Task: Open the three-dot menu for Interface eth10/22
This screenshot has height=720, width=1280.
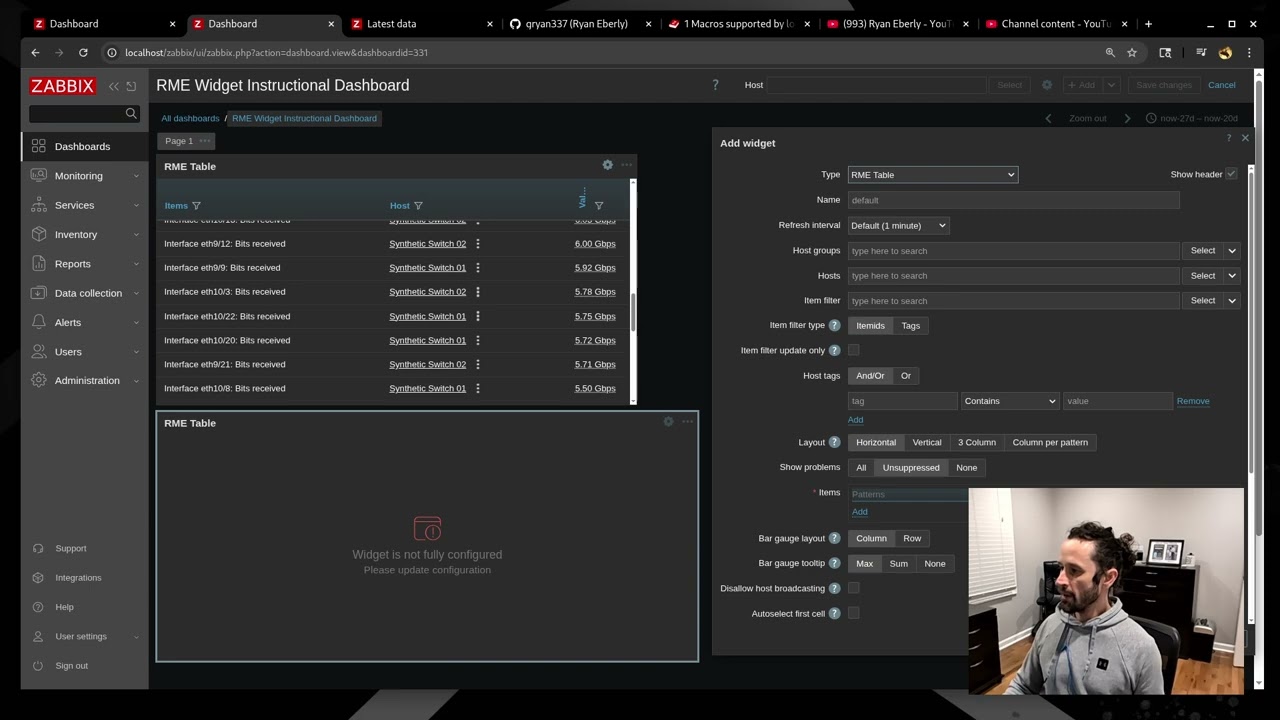Action: click(x=478, y=316)
